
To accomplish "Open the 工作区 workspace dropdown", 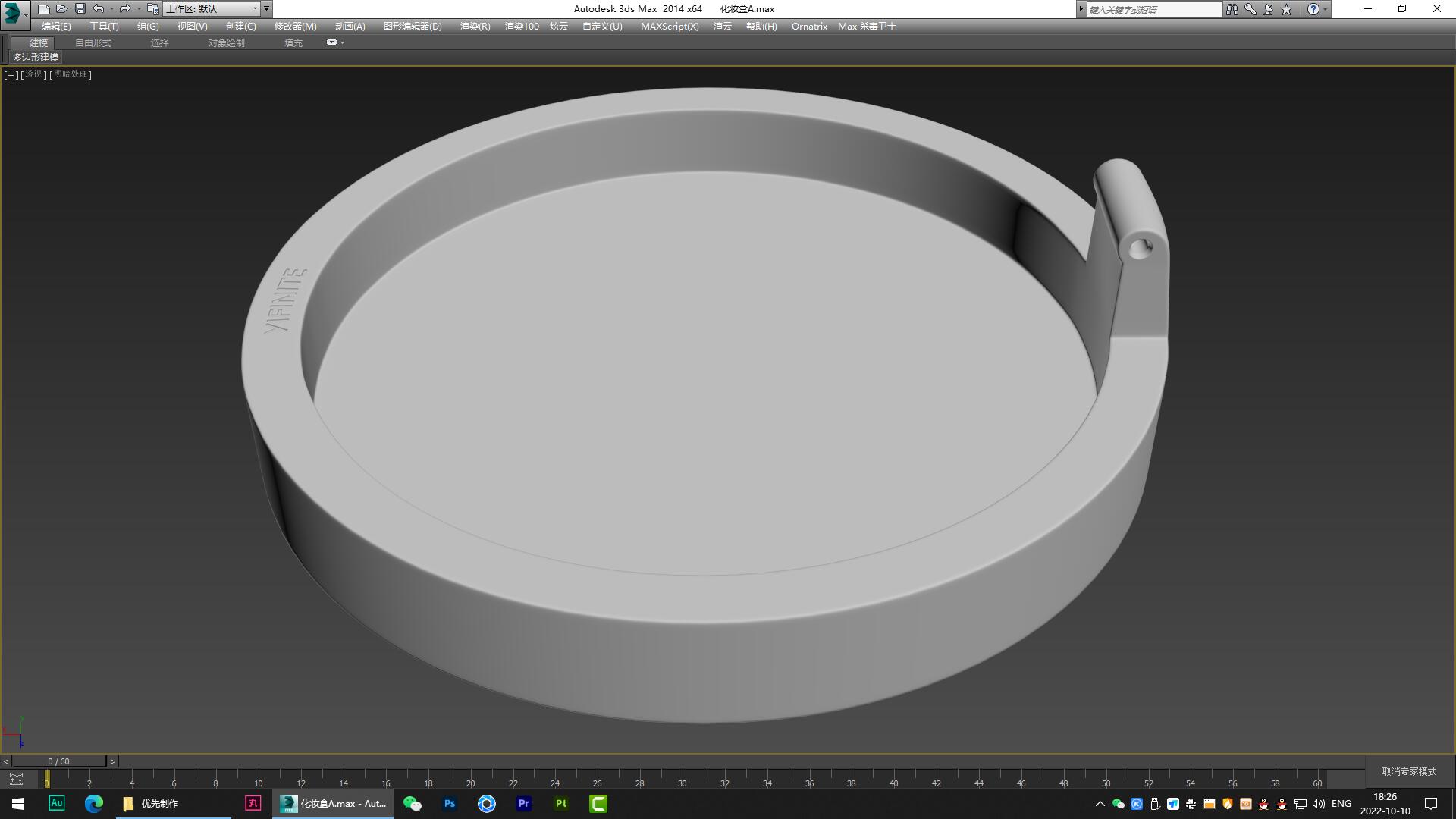I will (212, 8).
